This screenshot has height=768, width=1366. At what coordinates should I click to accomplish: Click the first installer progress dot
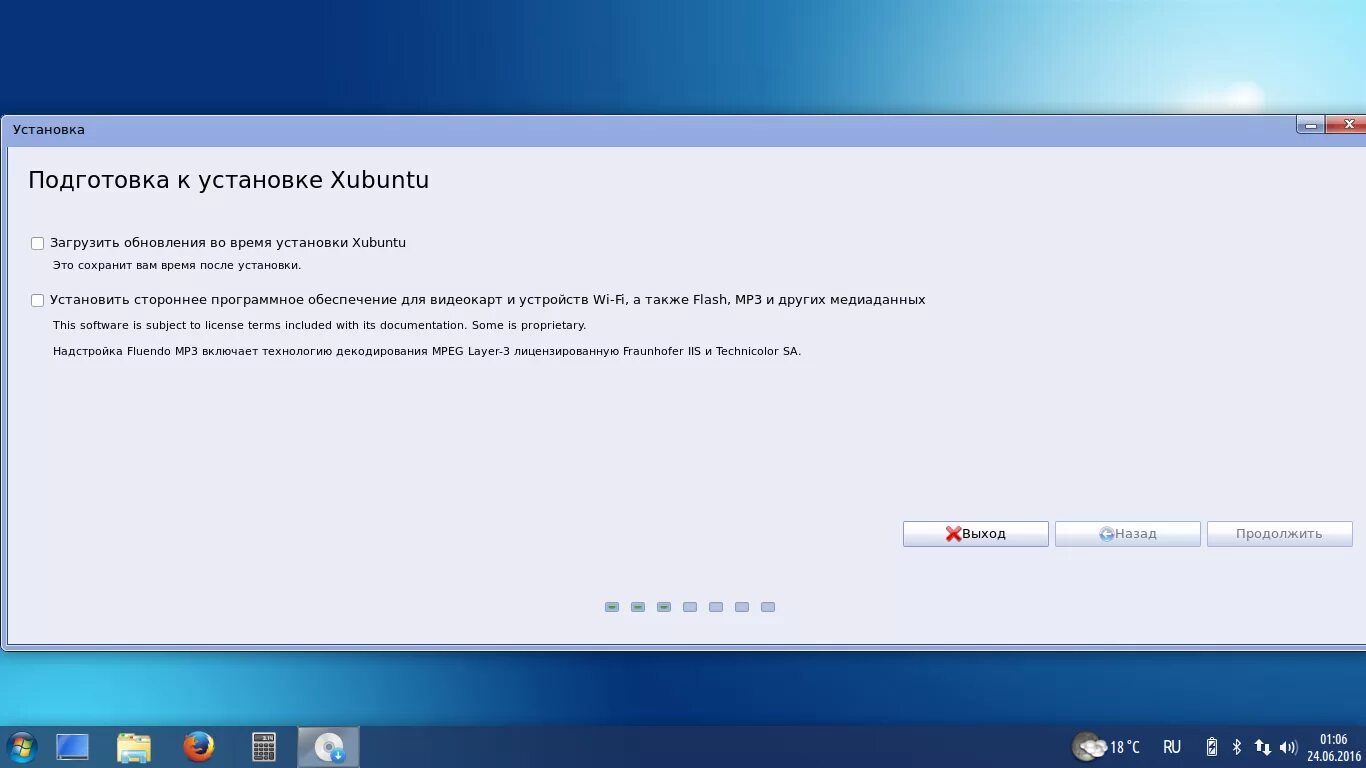(x=612, y=607)
